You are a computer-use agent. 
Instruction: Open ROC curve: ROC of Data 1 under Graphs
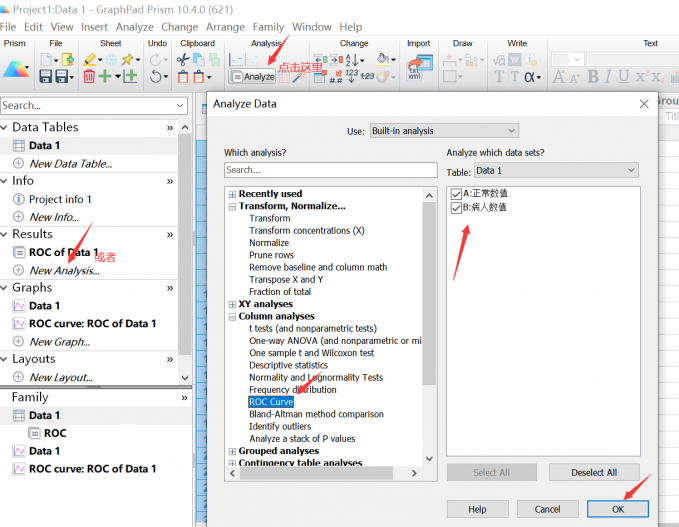click(x=92, y=324)
